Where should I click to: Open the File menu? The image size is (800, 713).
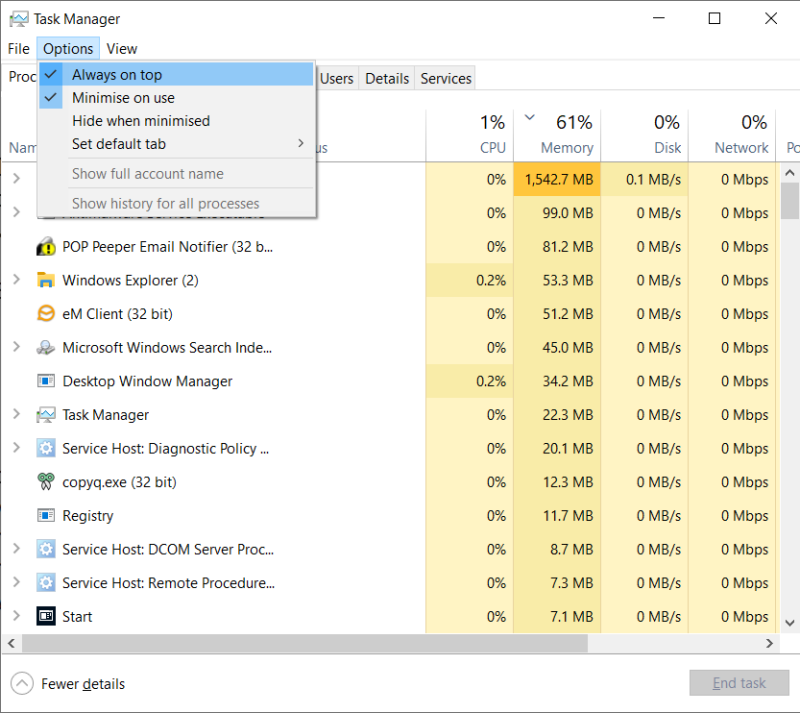(19, 48)
